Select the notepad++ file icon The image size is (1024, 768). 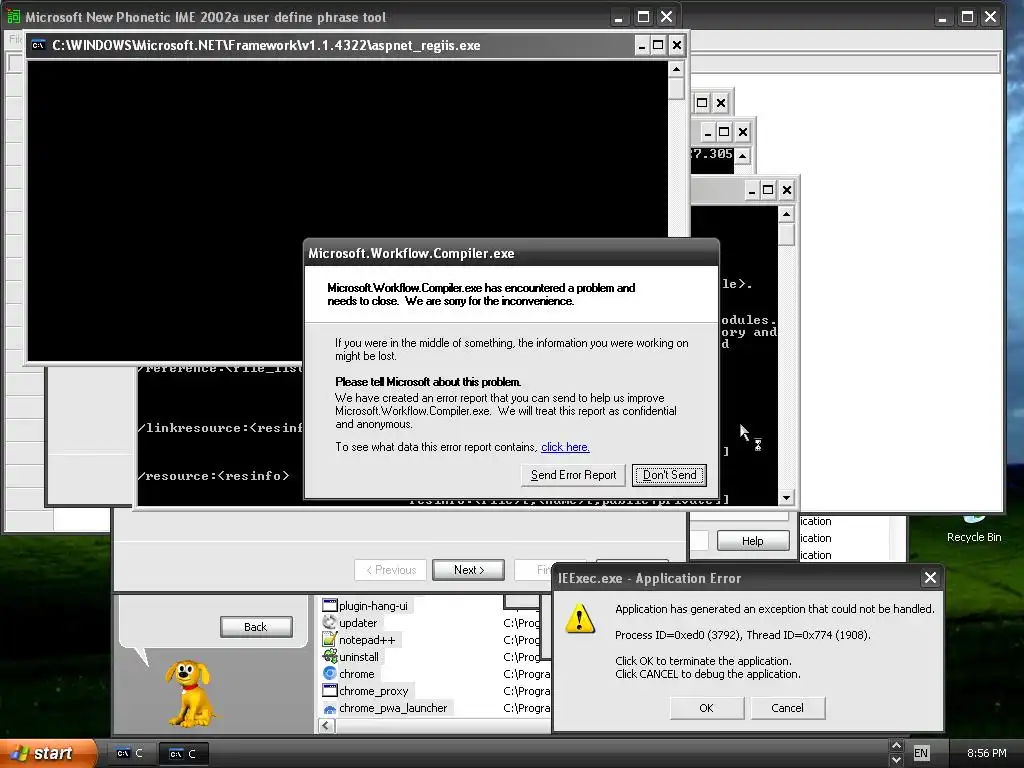click(x=330, y=639)
